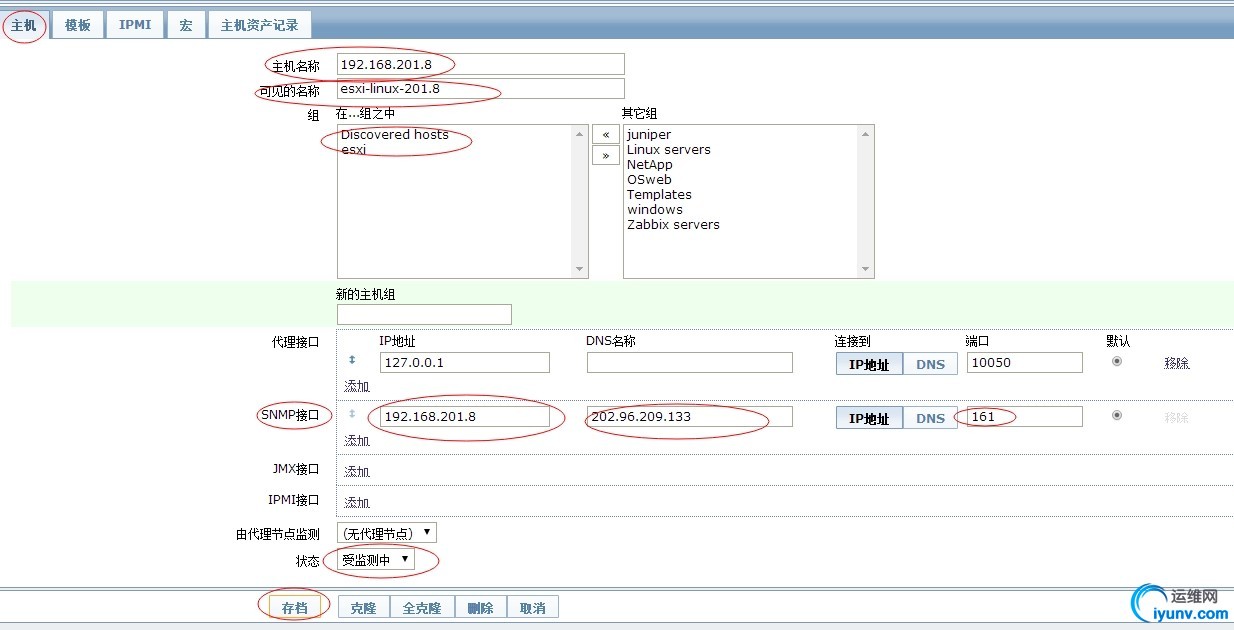The image size is (1234, 630).
Task: Click agent IP address field 127.0.0.1
Action: (x=464, y=362)
